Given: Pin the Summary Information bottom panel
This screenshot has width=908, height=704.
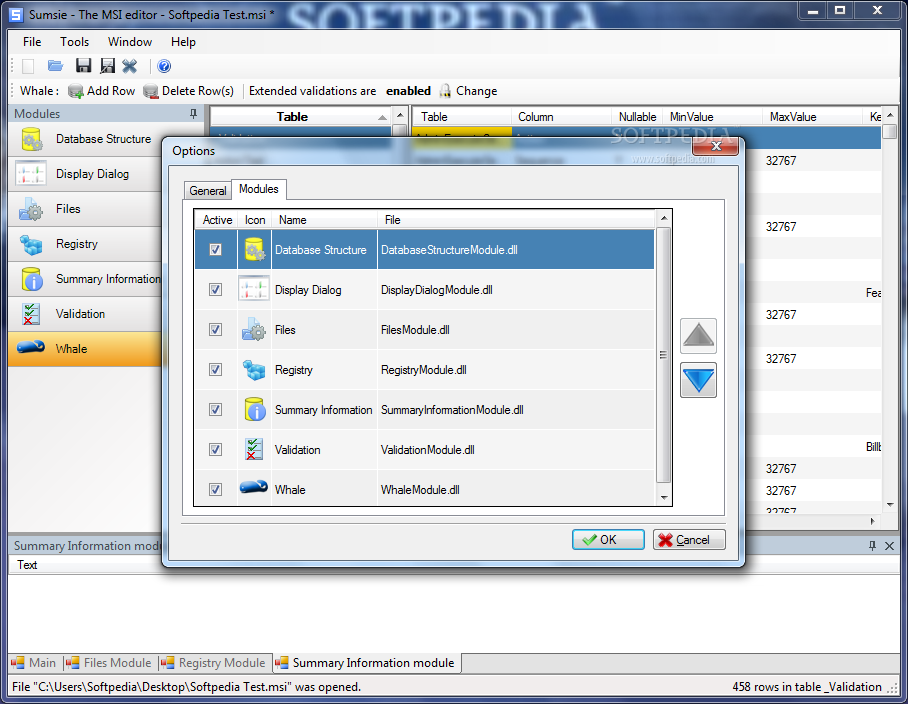Looking at the screenshot, I should 872,545.
